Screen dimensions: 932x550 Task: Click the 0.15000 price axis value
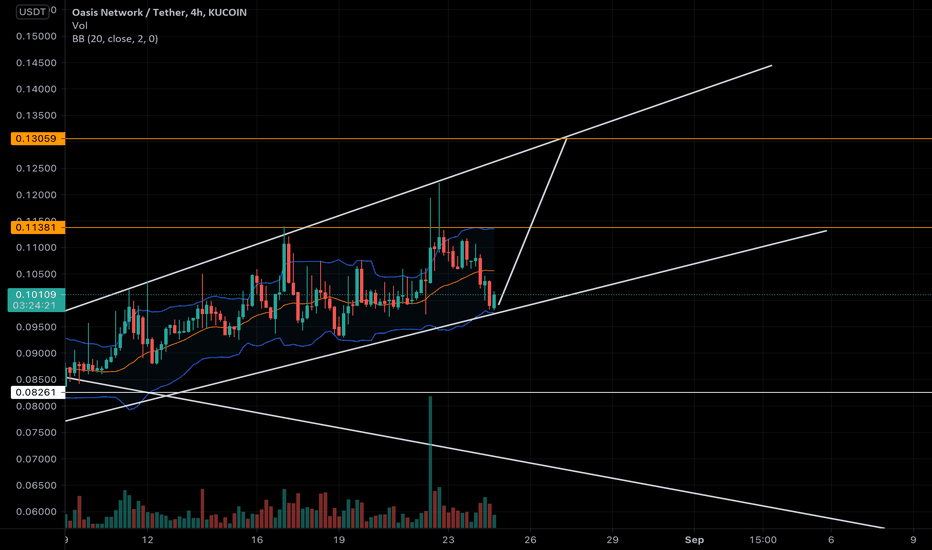tap(37, 36)
